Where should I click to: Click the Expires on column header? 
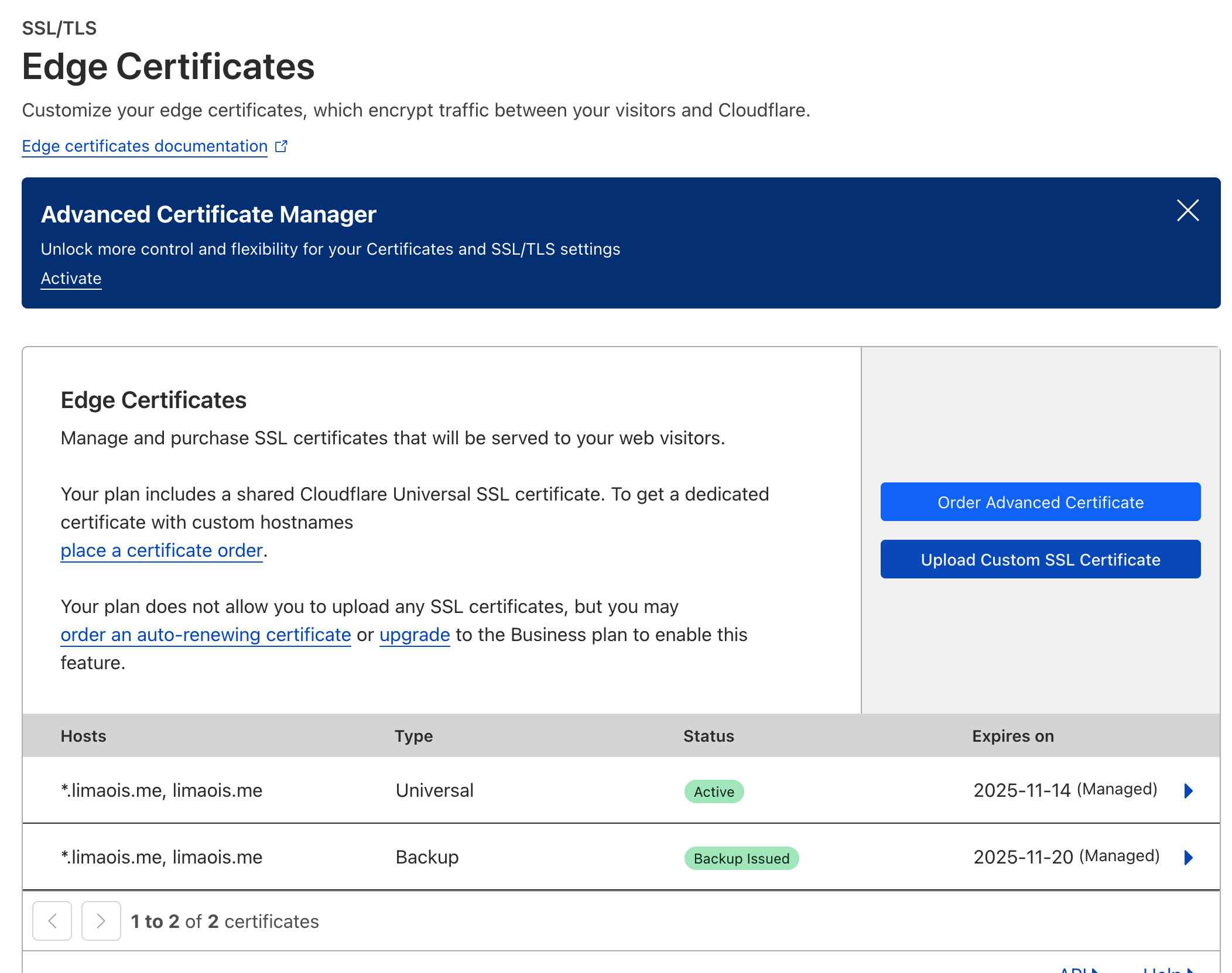click(x=1013, y=736)
